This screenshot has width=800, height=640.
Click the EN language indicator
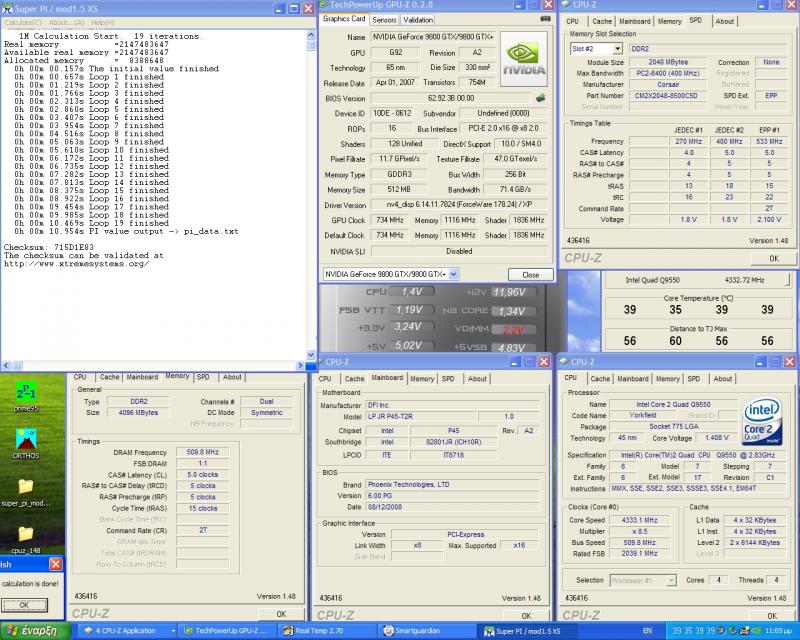(x=647, y=631)
